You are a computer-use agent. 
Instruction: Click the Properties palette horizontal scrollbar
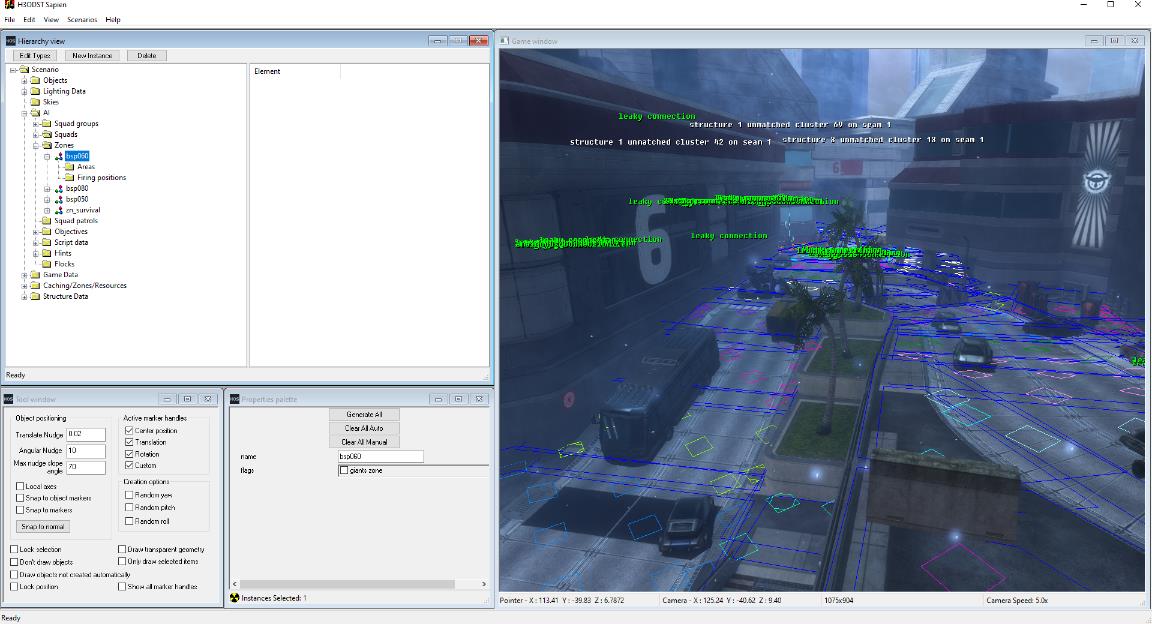[359, 584]
